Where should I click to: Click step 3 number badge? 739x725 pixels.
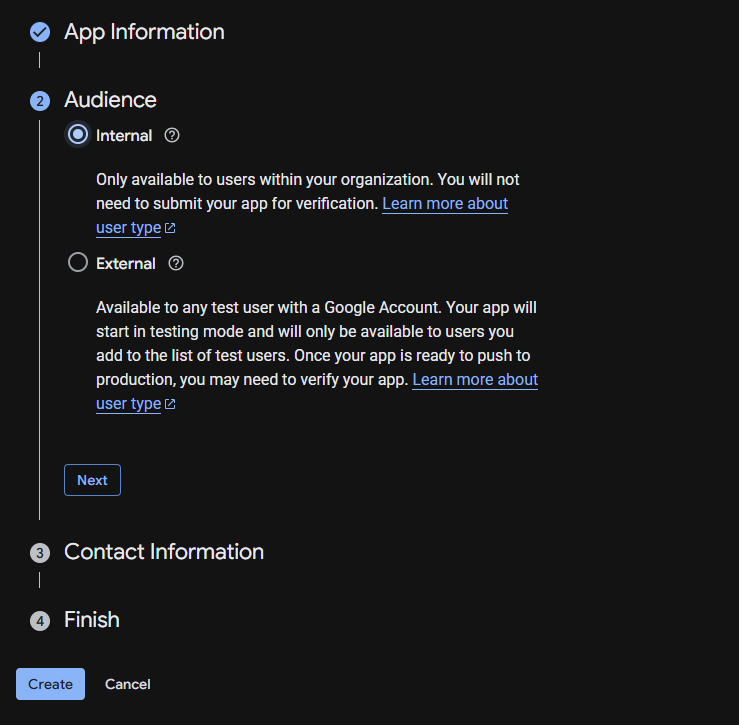coord(40,553)
